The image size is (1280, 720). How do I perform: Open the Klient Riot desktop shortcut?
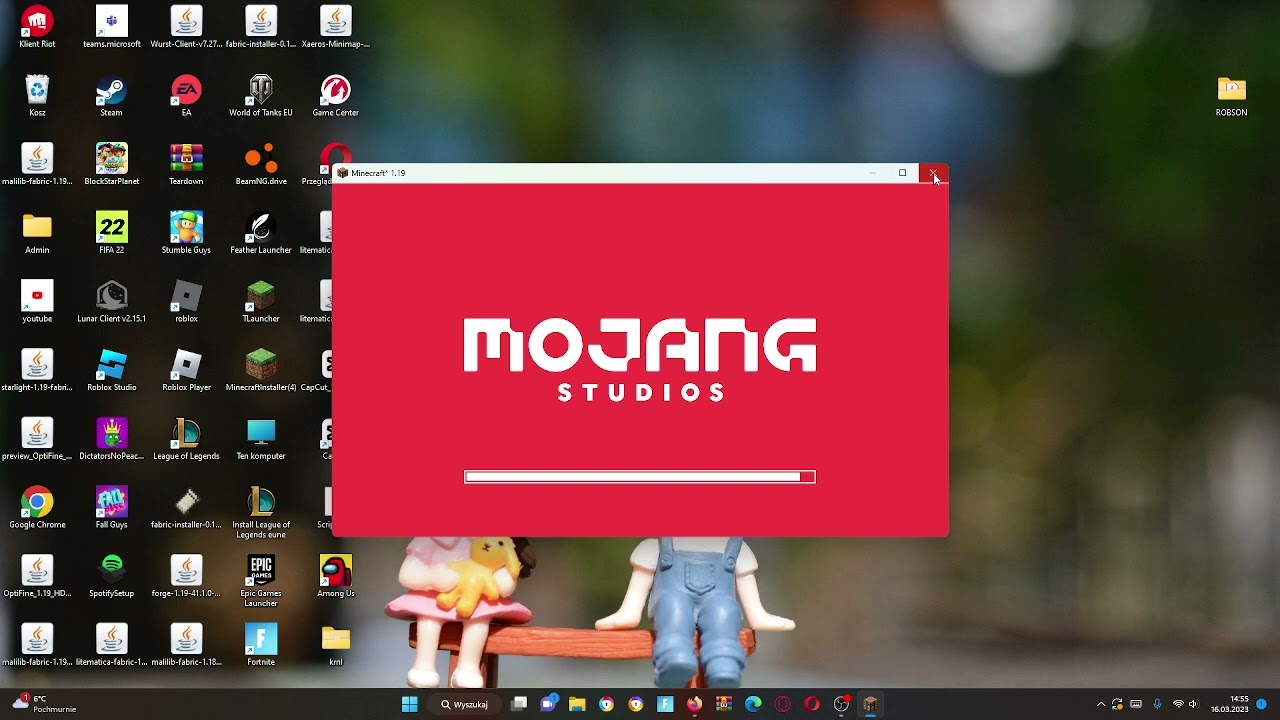click(37, 27)
